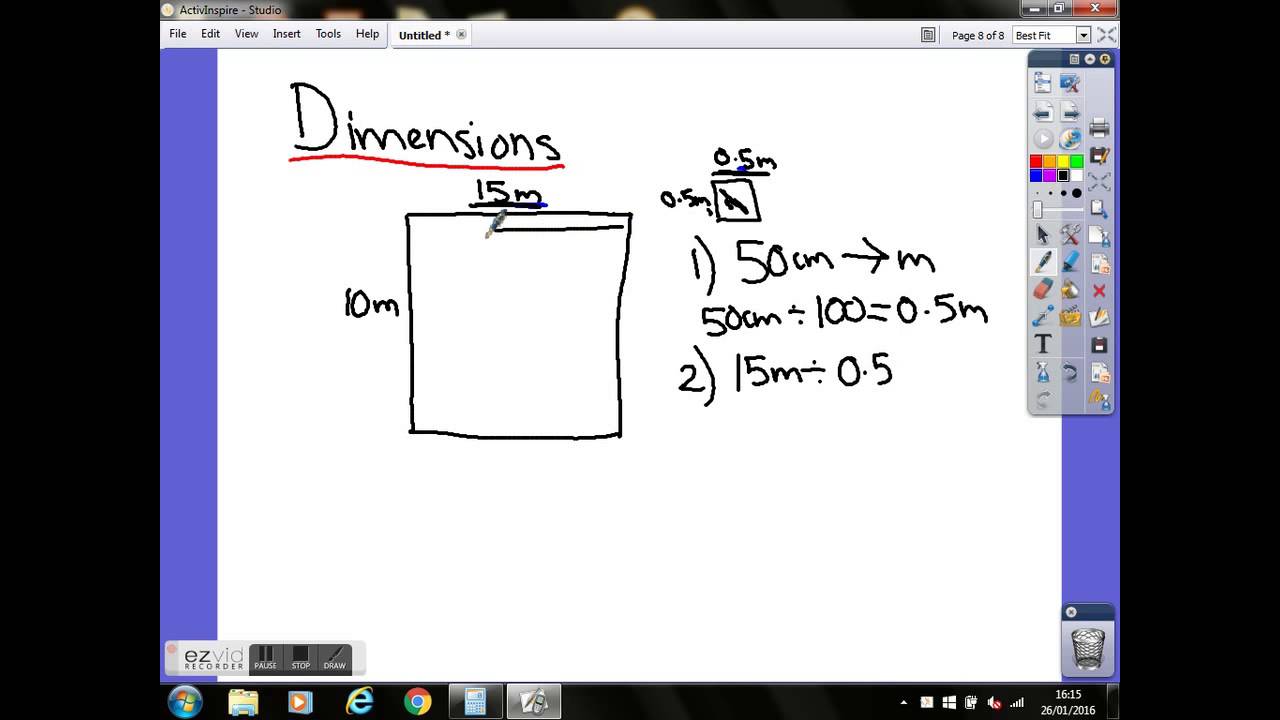Choose the Select arrow tool
Screen dimensions: 1280x720
(1042, 235)
